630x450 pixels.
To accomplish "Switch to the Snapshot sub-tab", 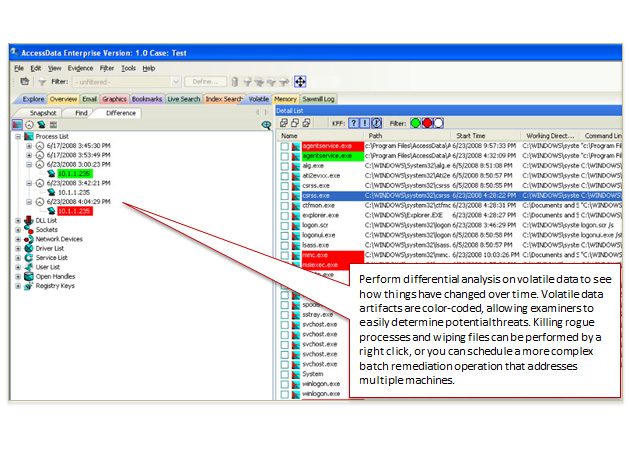I will pyautogui.click(x=43, y=113).
